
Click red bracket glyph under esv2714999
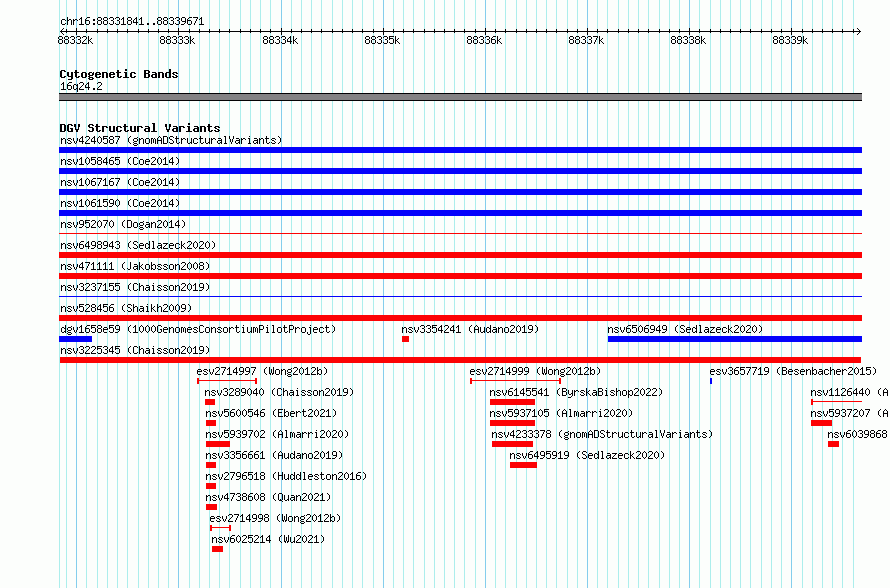(515, 381)
